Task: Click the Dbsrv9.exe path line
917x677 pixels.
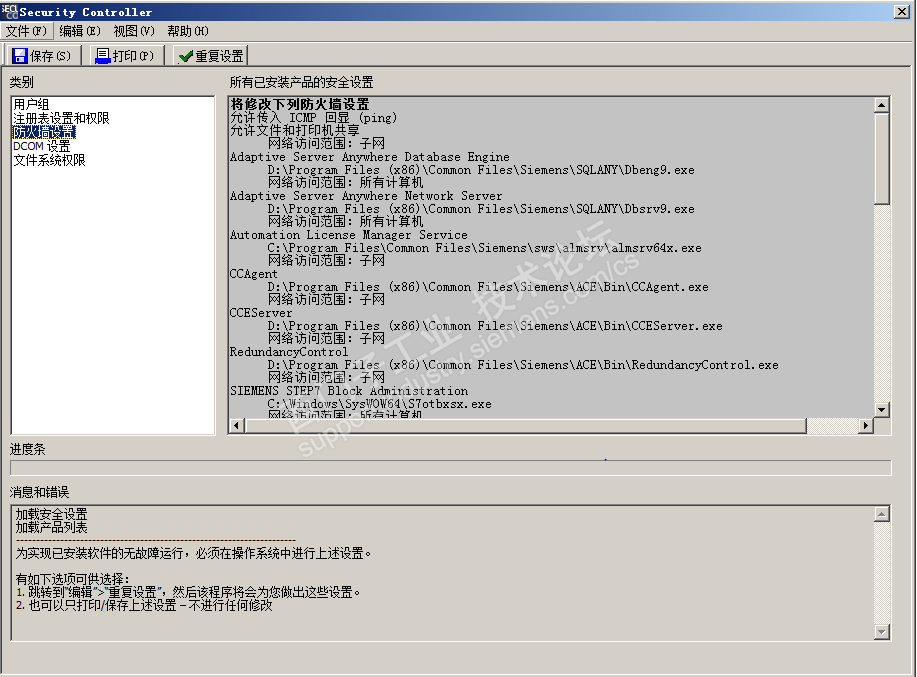Action: click(481, 209)
